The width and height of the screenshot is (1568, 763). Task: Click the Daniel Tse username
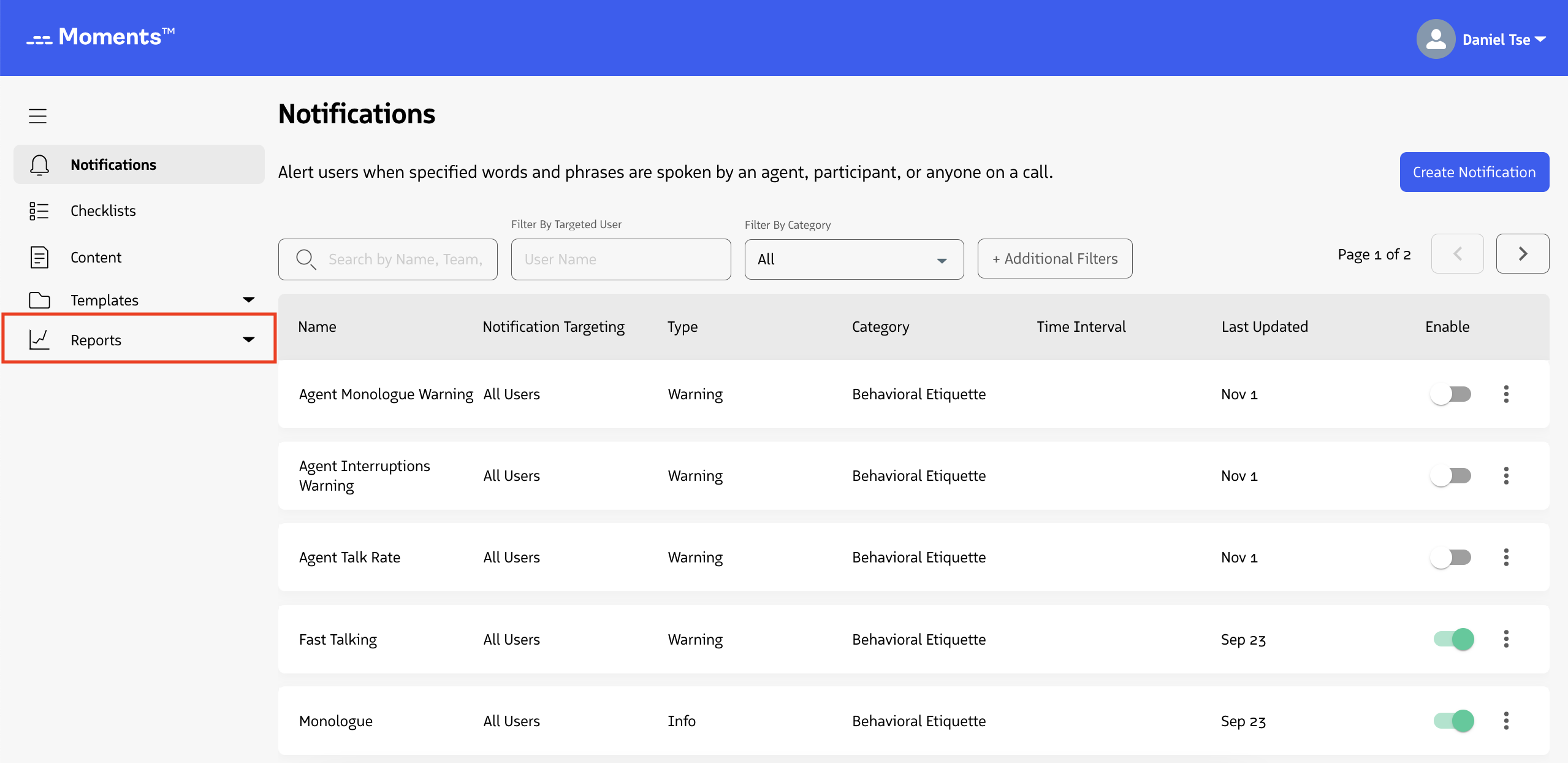[1496, 39]
